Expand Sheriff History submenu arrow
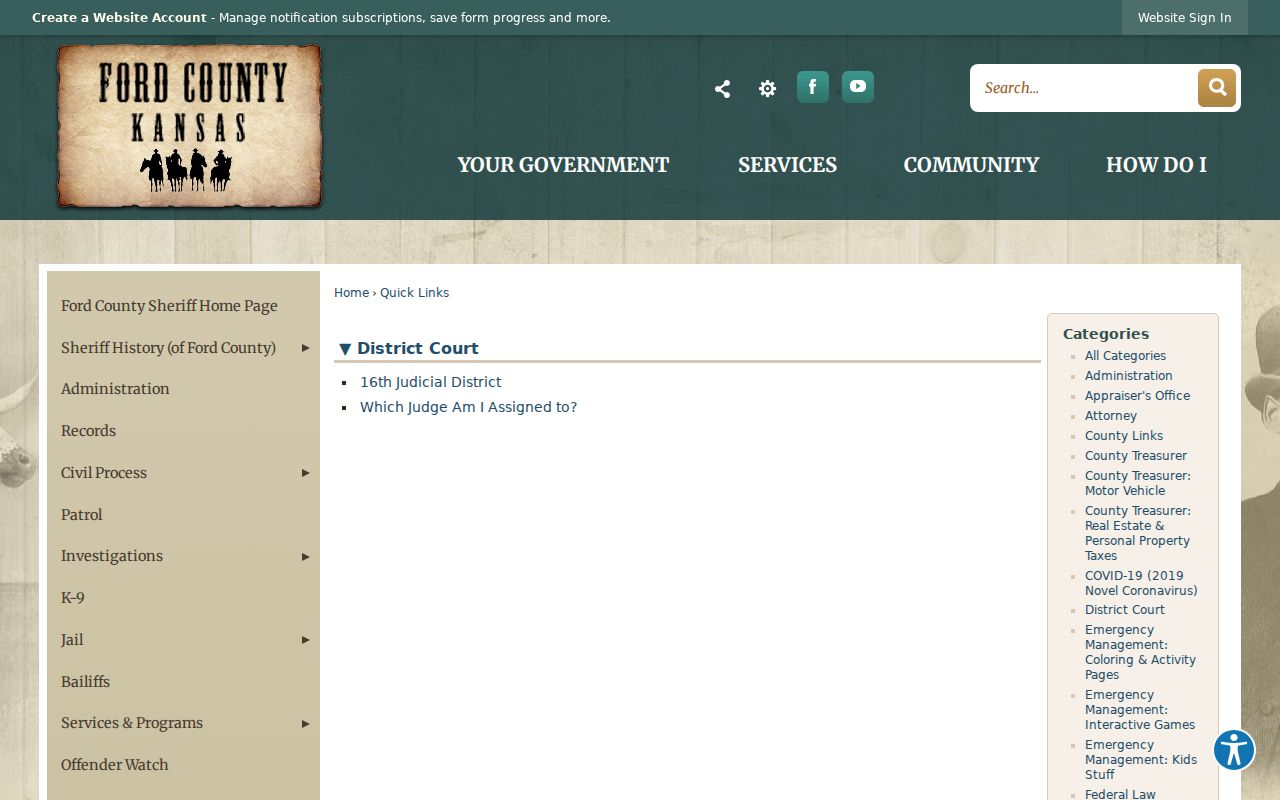The height and width of the screenshot is (800, 1280). [306, 348]
